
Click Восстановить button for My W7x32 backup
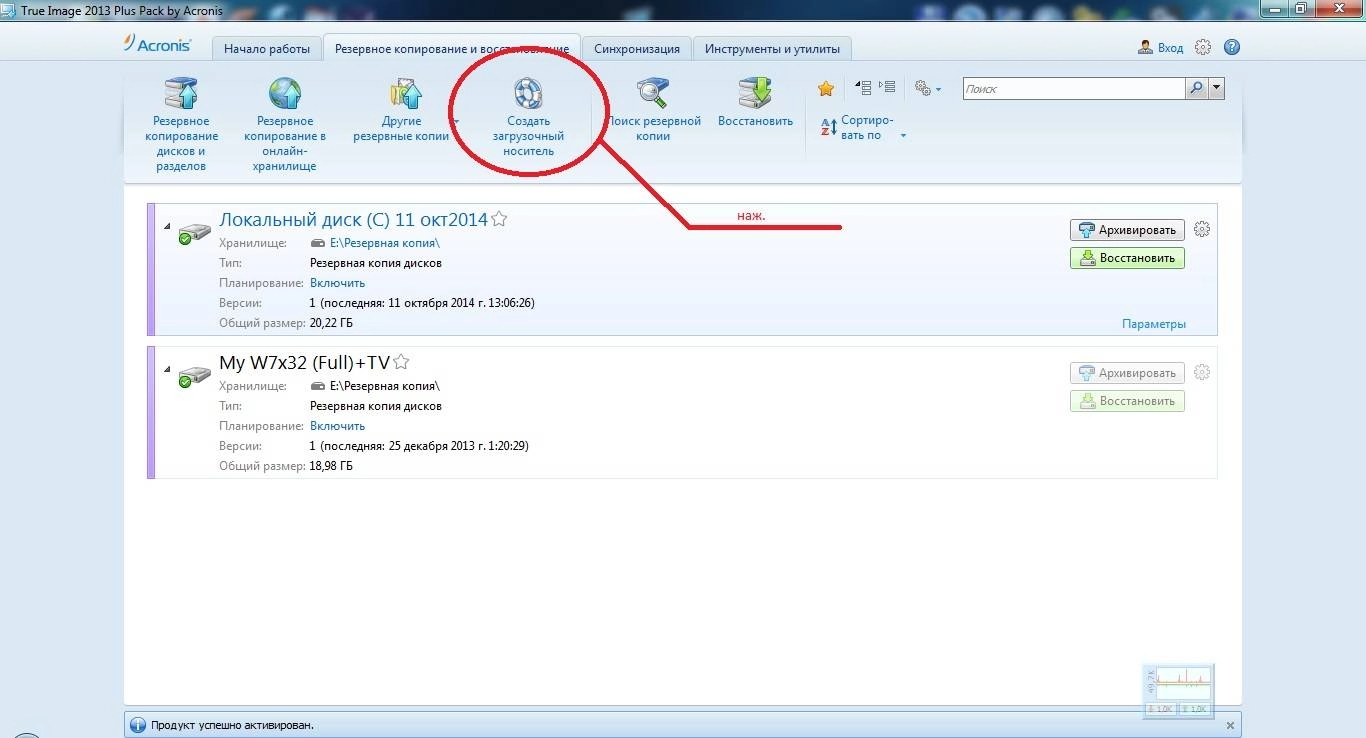pos(1127,401)
